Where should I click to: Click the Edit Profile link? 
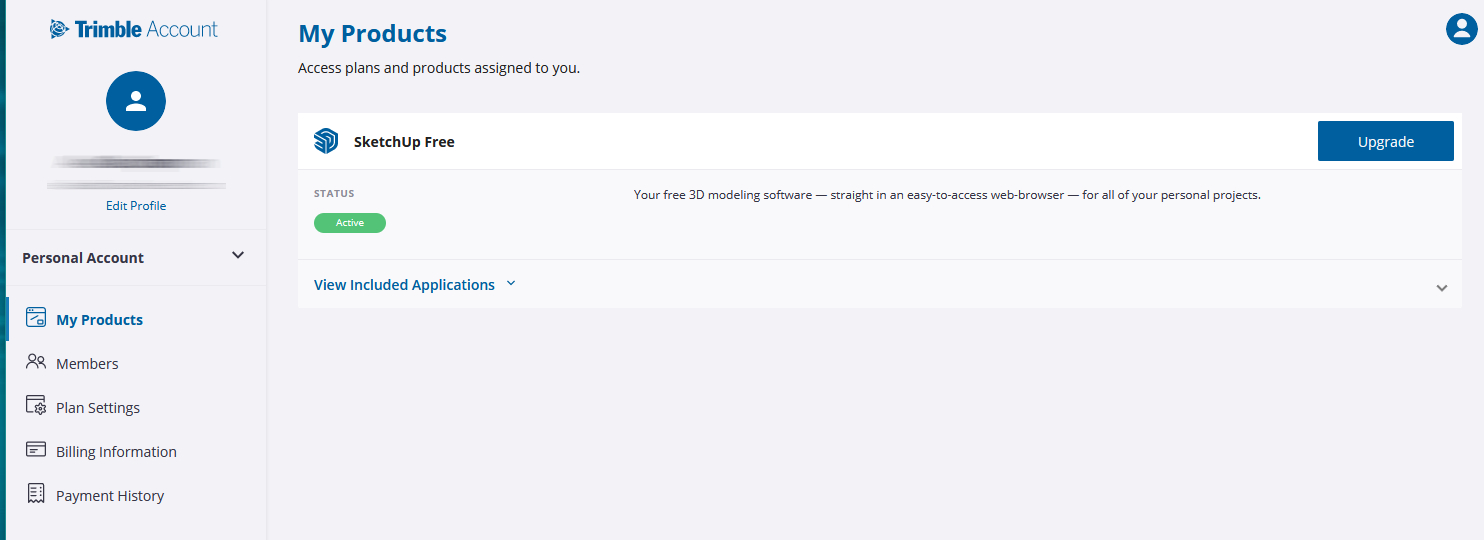(x=136, y=206)
